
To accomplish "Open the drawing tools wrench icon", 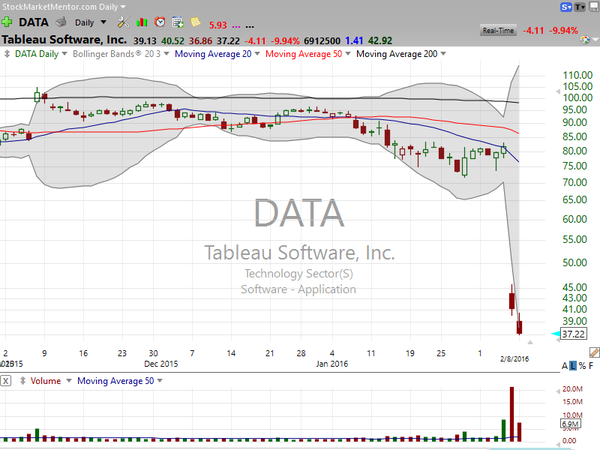I will point(121,20).
